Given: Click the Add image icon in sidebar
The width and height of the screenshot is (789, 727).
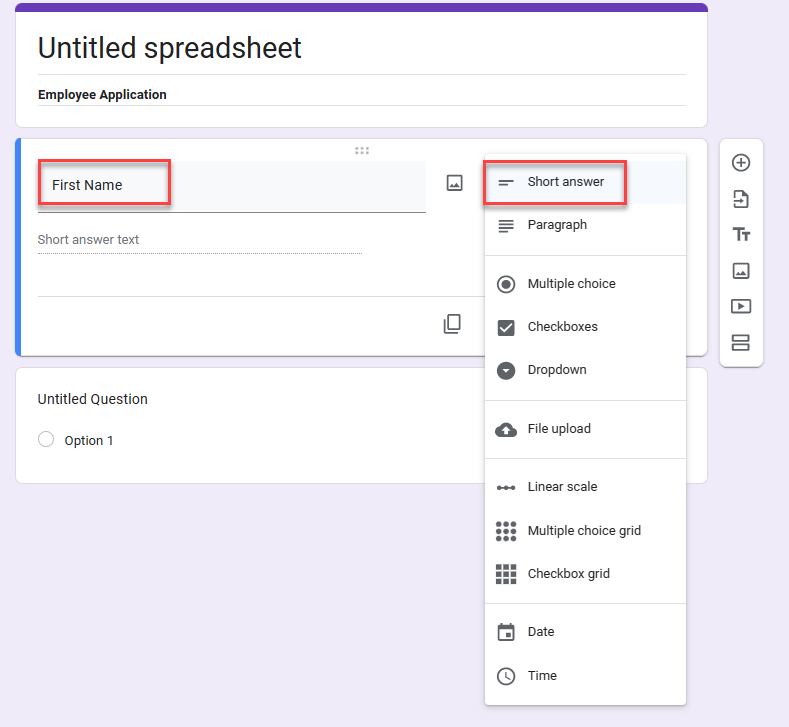Looking at the screenshot, I should point(741,271).
